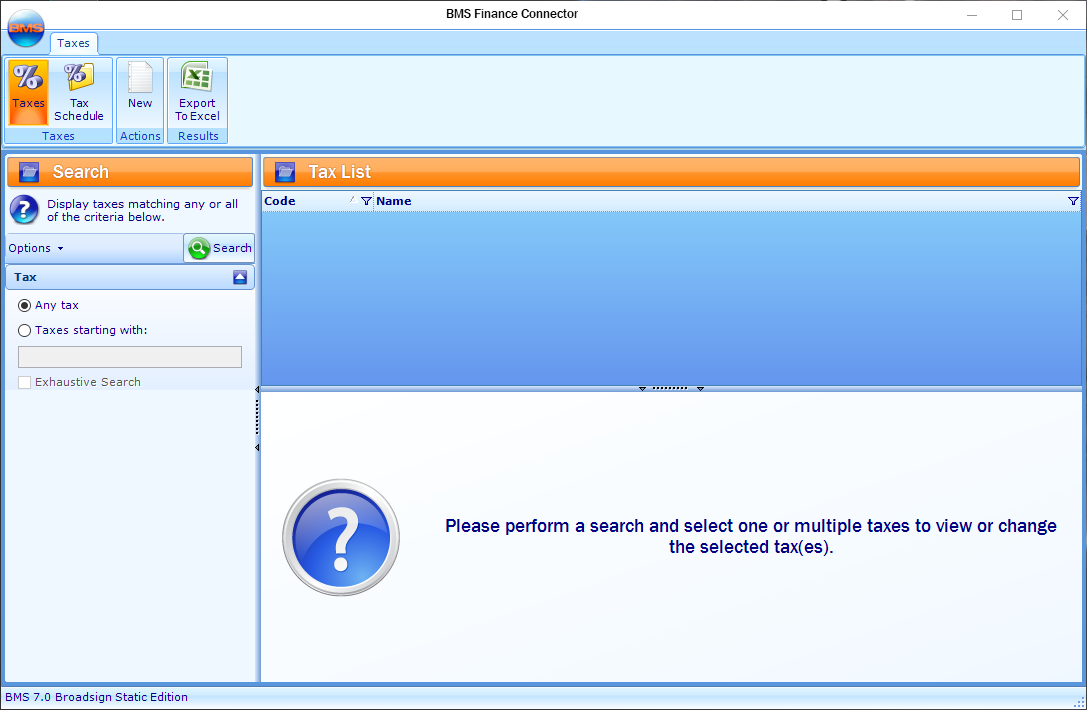The image size is (1087, 710).
Task: Export results To Excel
Action: (x=198, y=92)
